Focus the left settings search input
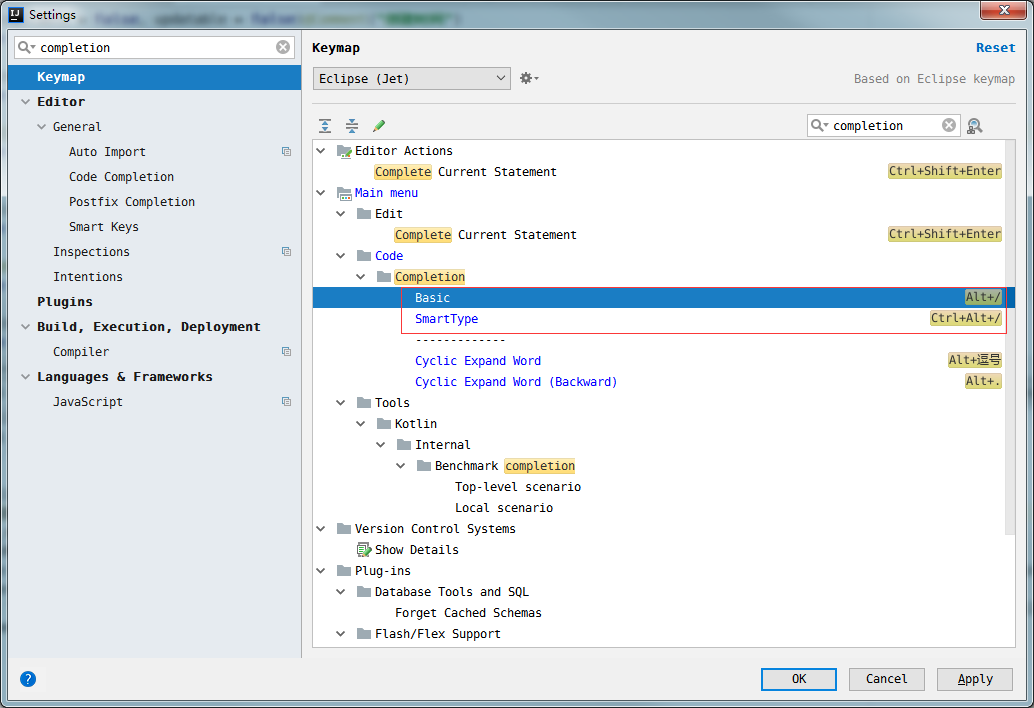The width and height of the screenshot is (1034, 708). point(156,47)
